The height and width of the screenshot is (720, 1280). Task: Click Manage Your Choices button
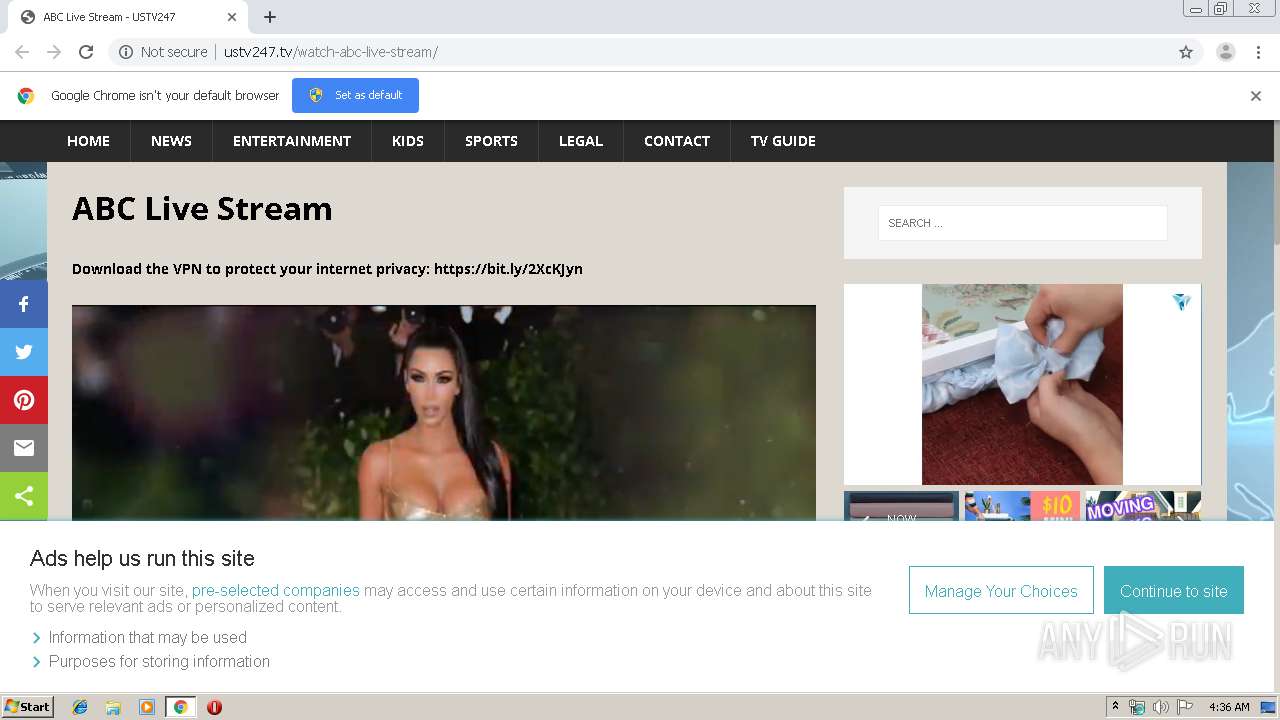point(1001,591)
